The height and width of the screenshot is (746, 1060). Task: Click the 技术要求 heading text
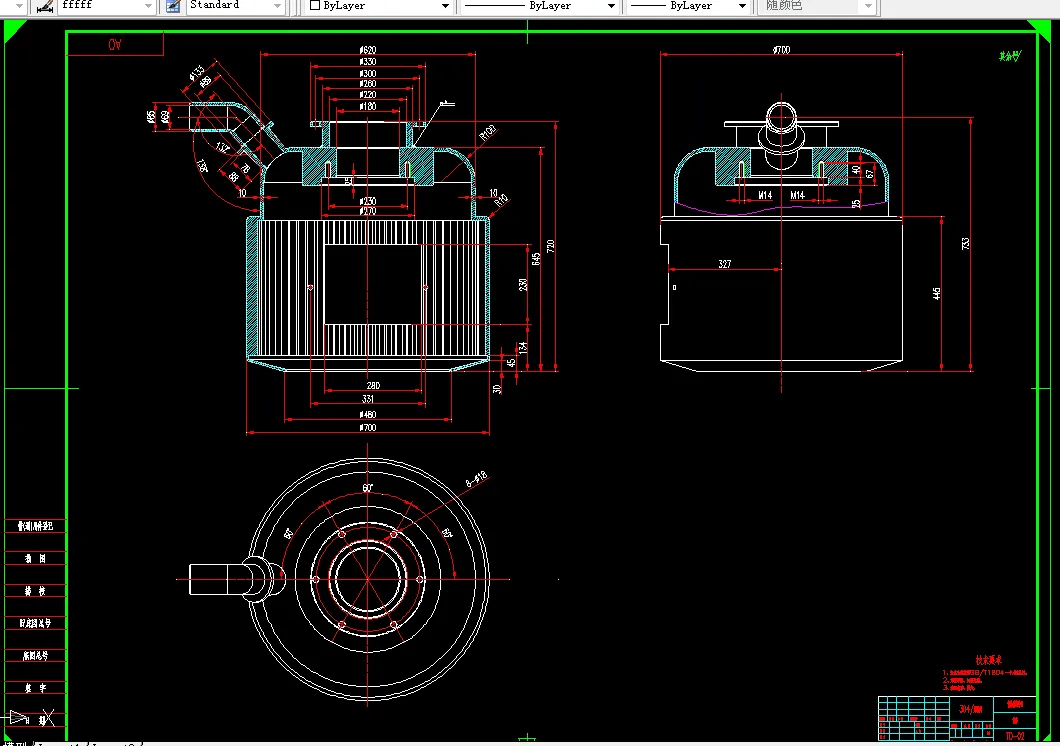coord(988,660)
